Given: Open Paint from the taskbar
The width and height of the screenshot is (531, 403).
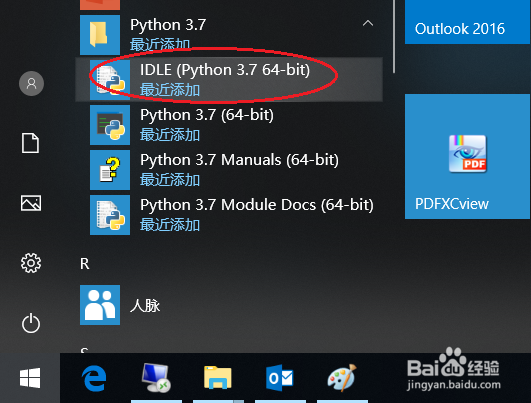Looking at the screenshot, I should coord(342,378).
